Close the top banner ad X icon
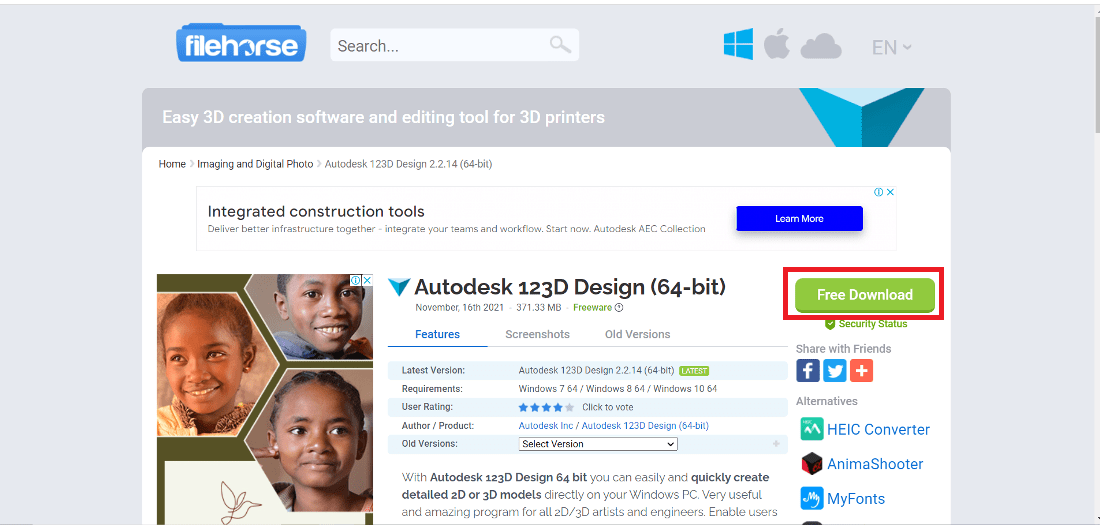 890,192
